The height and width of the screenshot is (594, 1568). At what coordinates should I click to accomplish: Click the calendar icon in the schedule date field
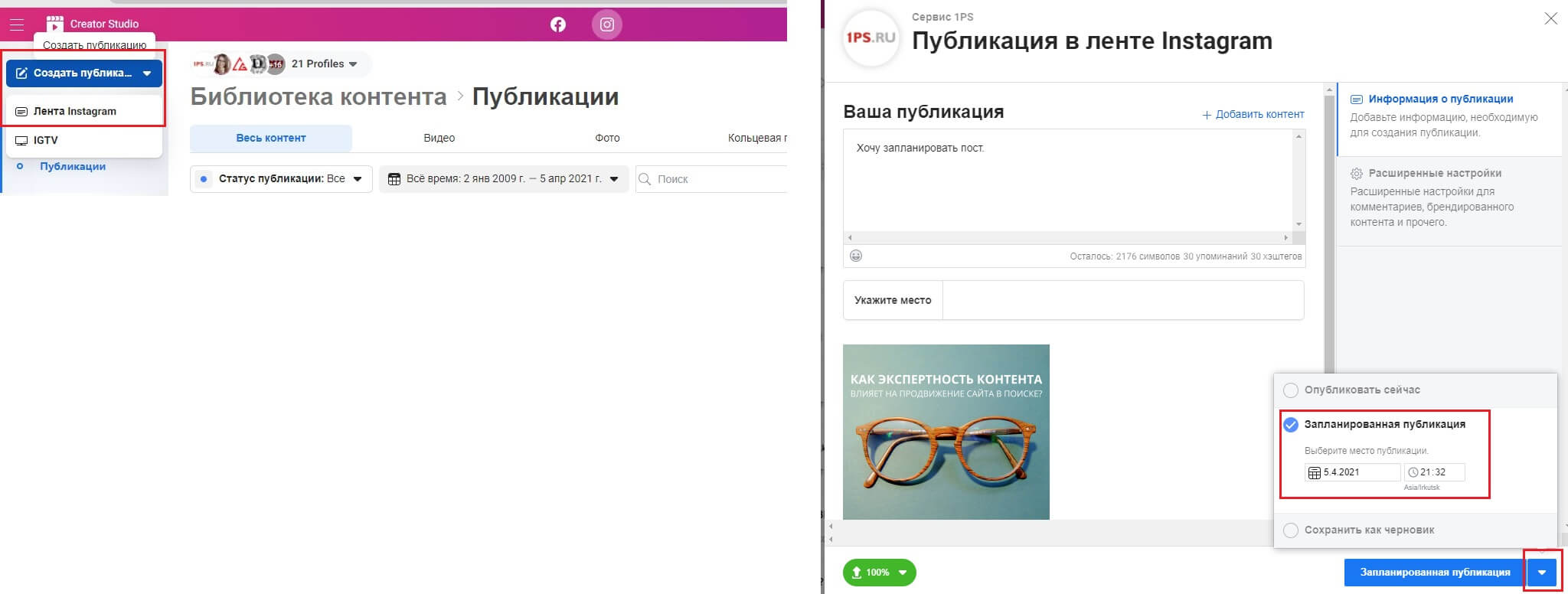pos(1314,473)
